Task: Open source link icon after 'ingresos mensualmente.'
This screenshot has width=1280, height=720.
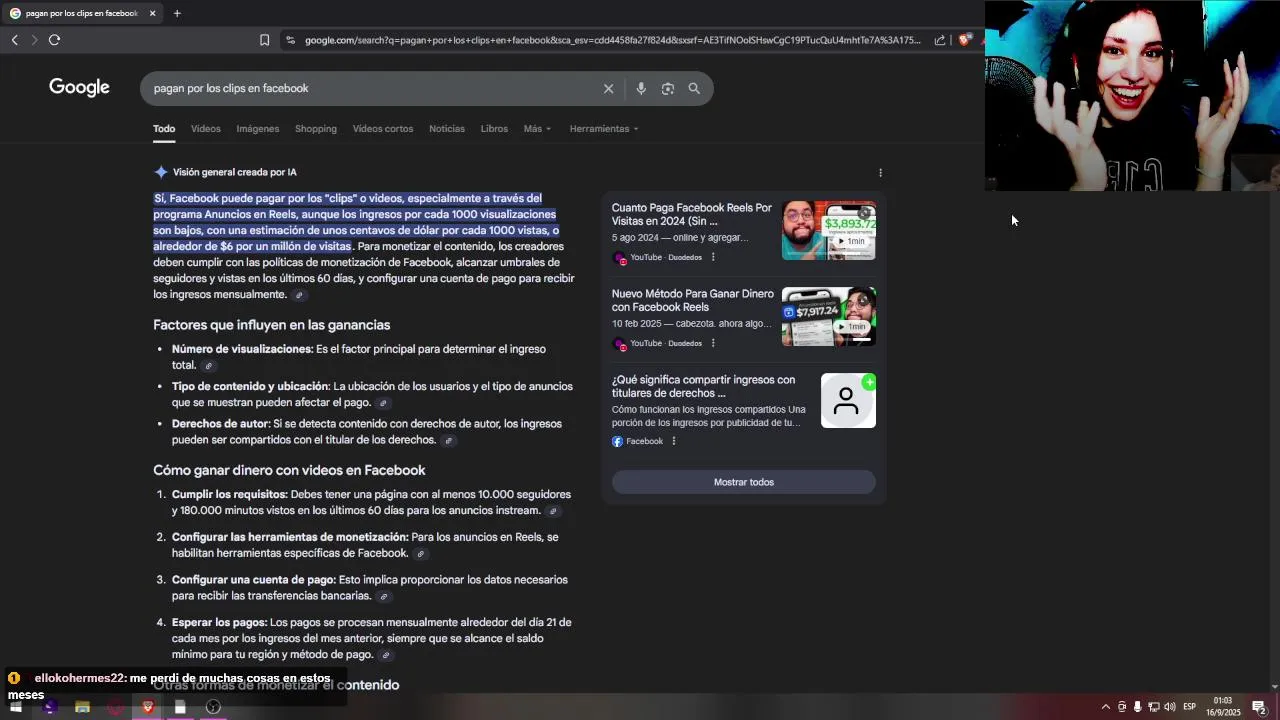Action: [x=299, y=295]
